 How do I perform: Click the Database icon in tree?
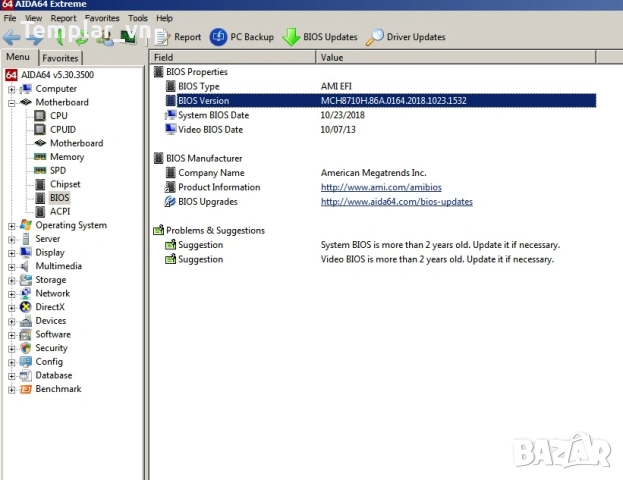[26, 375]
